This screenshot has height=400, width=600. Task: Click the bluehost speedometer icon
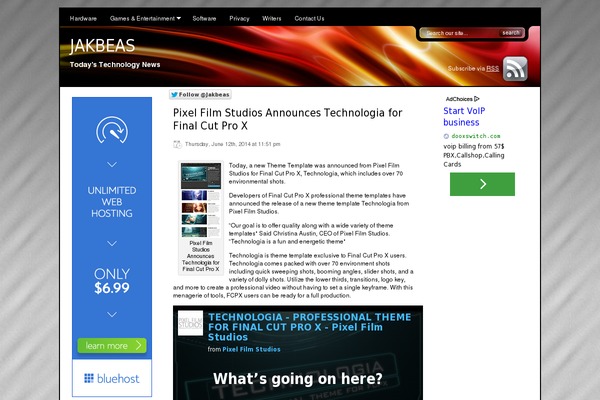pyautogui.click(x=112, y=130)
